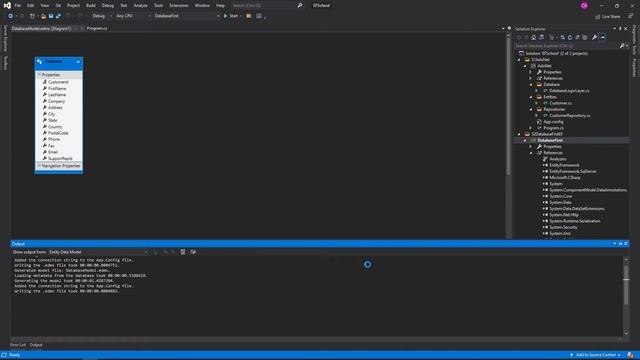Click the Home icon in Solution Explorer
Image resolution: width=640 pixels, height=360 pixels.
click(533, 38)
